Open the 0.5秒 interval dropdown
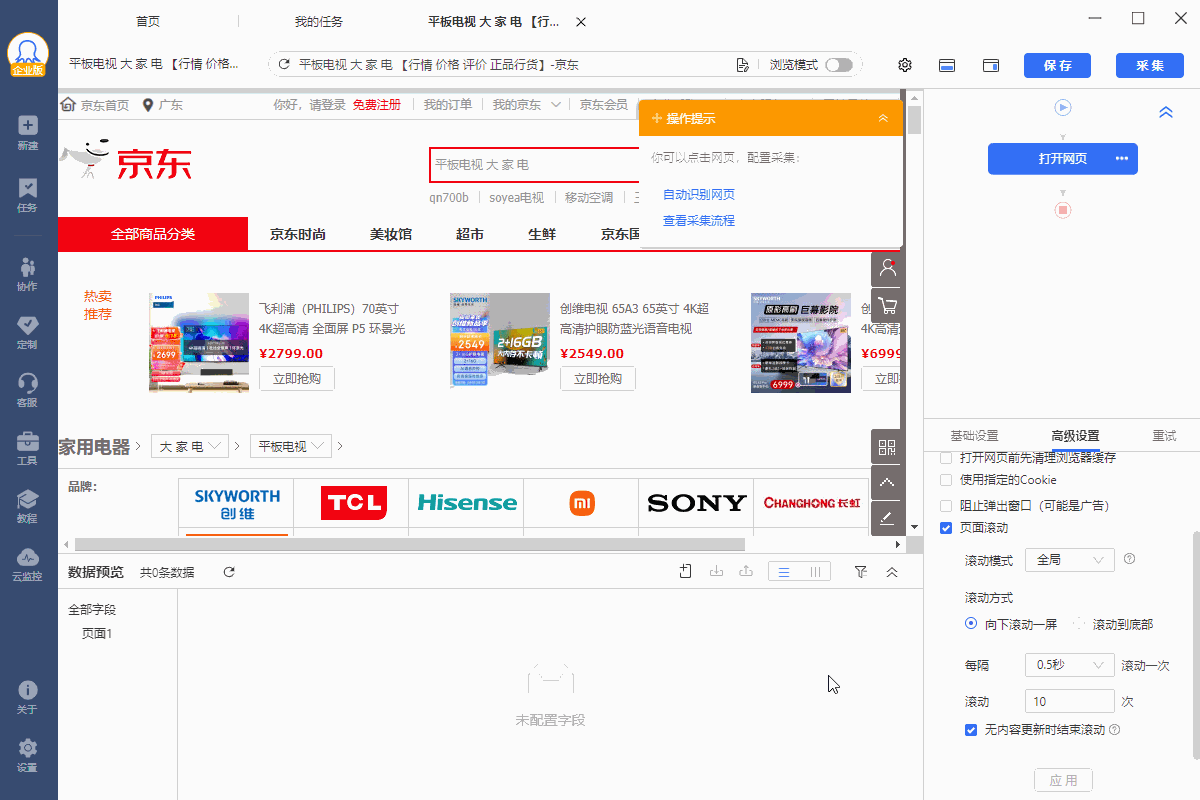The width and height of the screenshot is (1200, 800). coord(1069,665)
